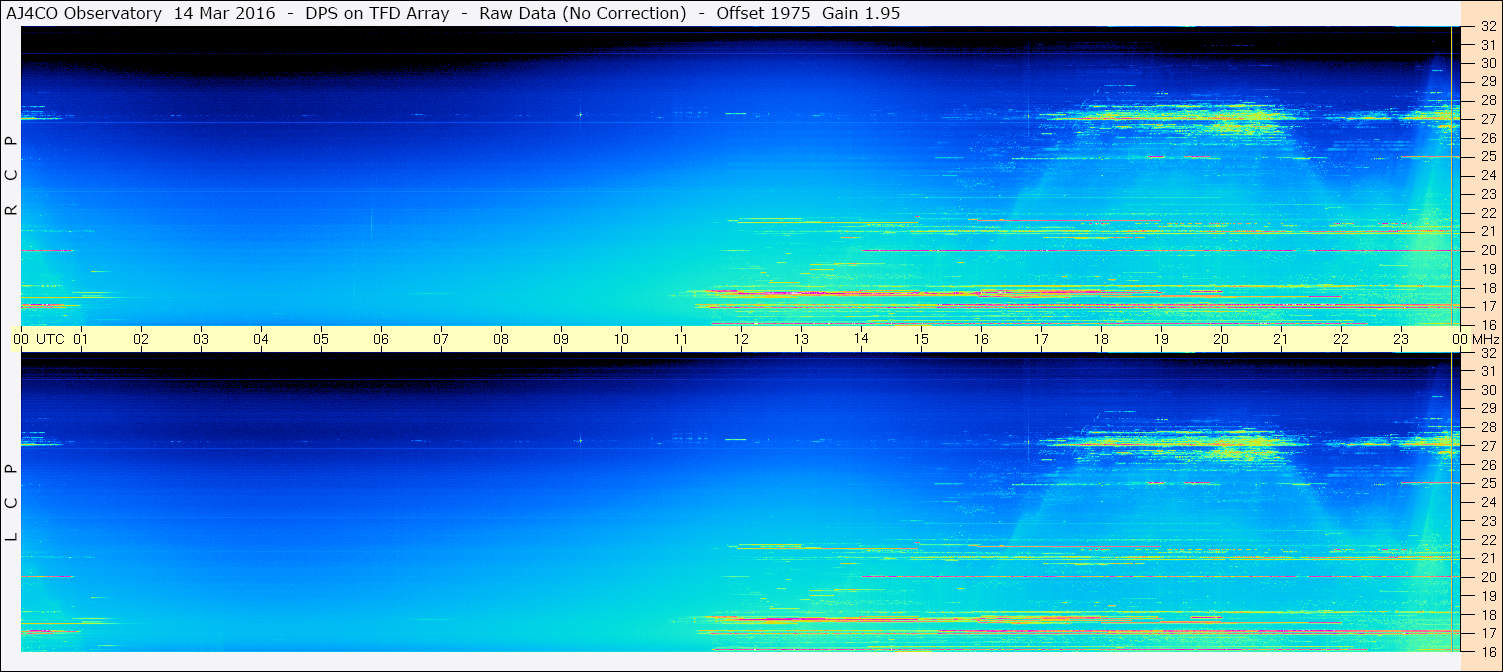Click the 15 hour mark on time axis
1503x672 pixels.
click(x=921, y=339)
